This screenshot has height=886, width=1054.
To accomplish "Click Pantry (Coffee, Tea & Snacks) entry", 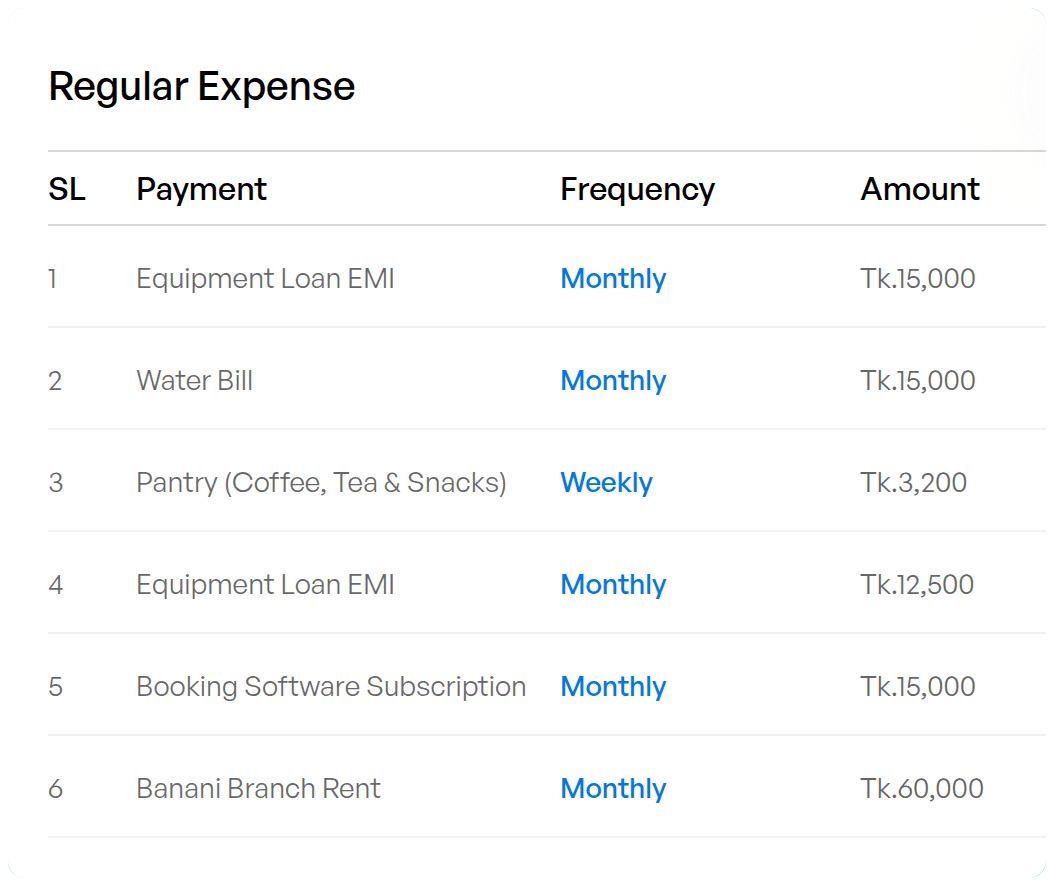I will pos(321,483).
